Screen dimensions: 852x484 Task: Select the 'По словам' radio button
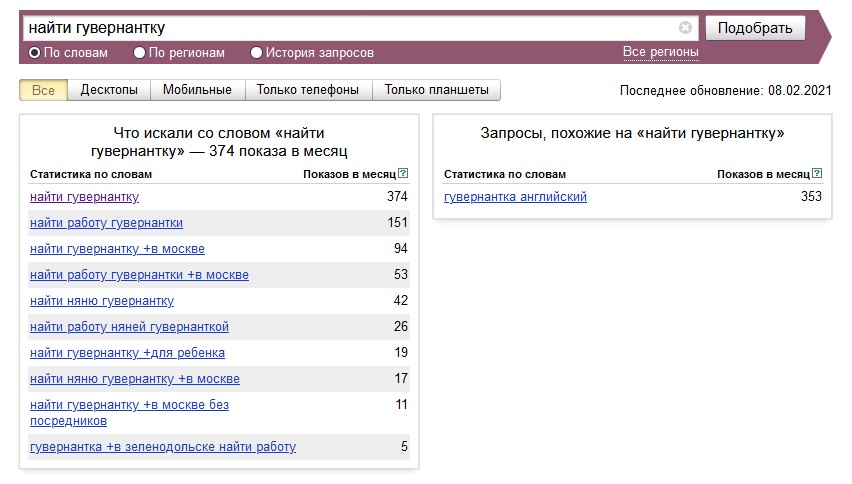click(x=35, y=53)
